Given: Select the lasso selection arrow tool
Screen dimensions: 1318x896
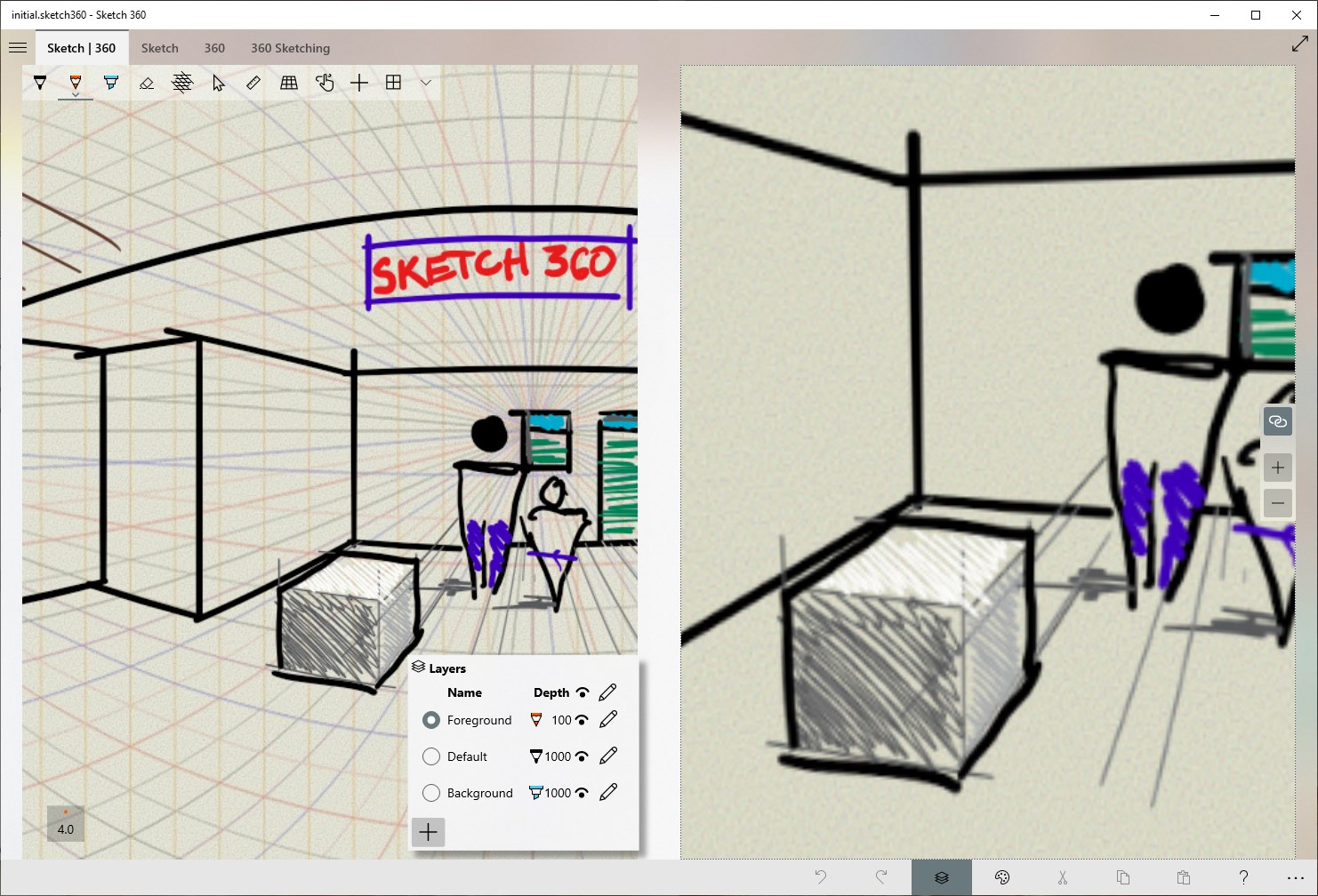Looking at the screenshot, I should pos(218,82).
